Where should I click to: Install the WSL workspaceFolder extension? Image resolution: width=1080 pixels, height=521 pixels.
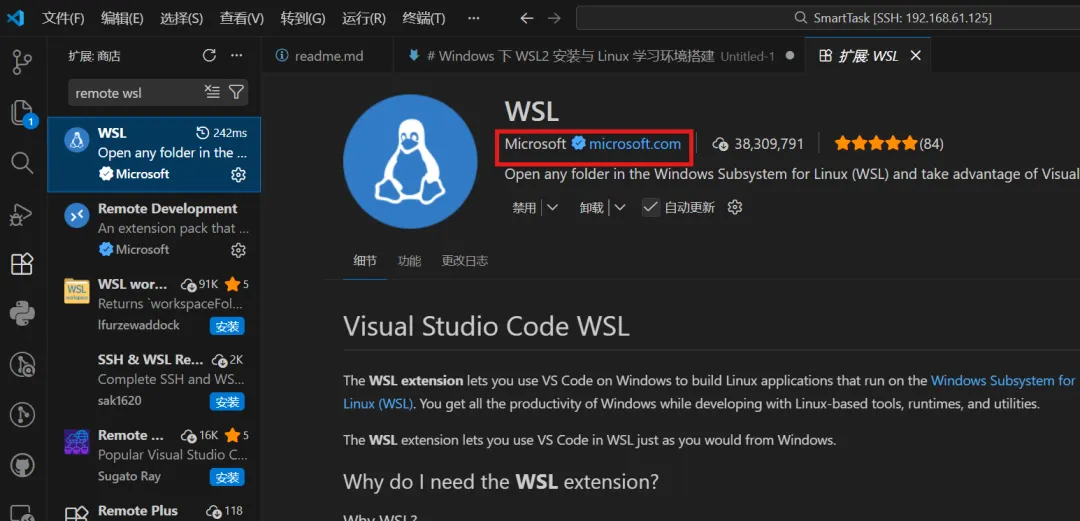pos(227,327)
